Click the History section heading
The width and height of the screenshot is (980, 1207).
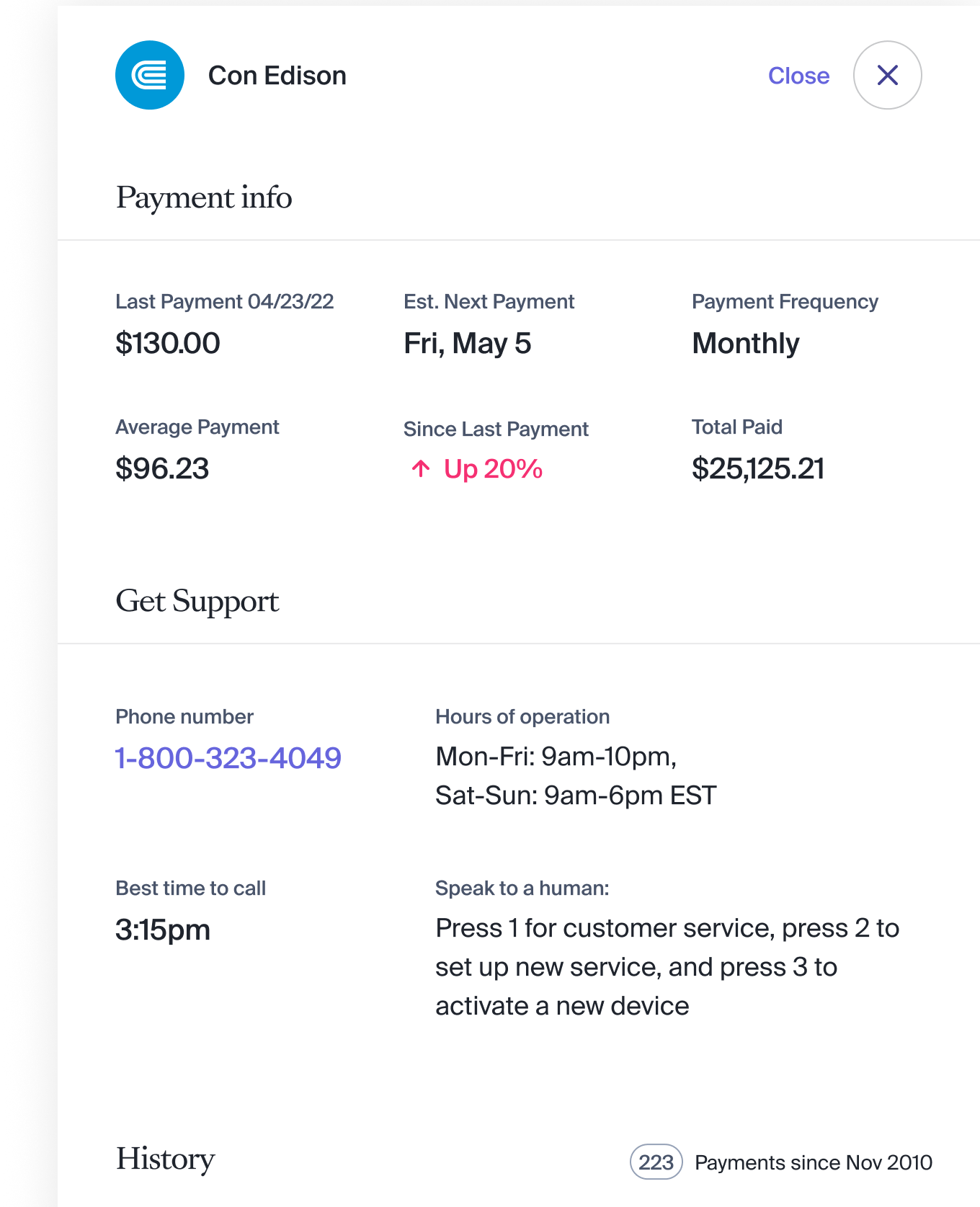pyautogui.click(x=166, y=1159)
